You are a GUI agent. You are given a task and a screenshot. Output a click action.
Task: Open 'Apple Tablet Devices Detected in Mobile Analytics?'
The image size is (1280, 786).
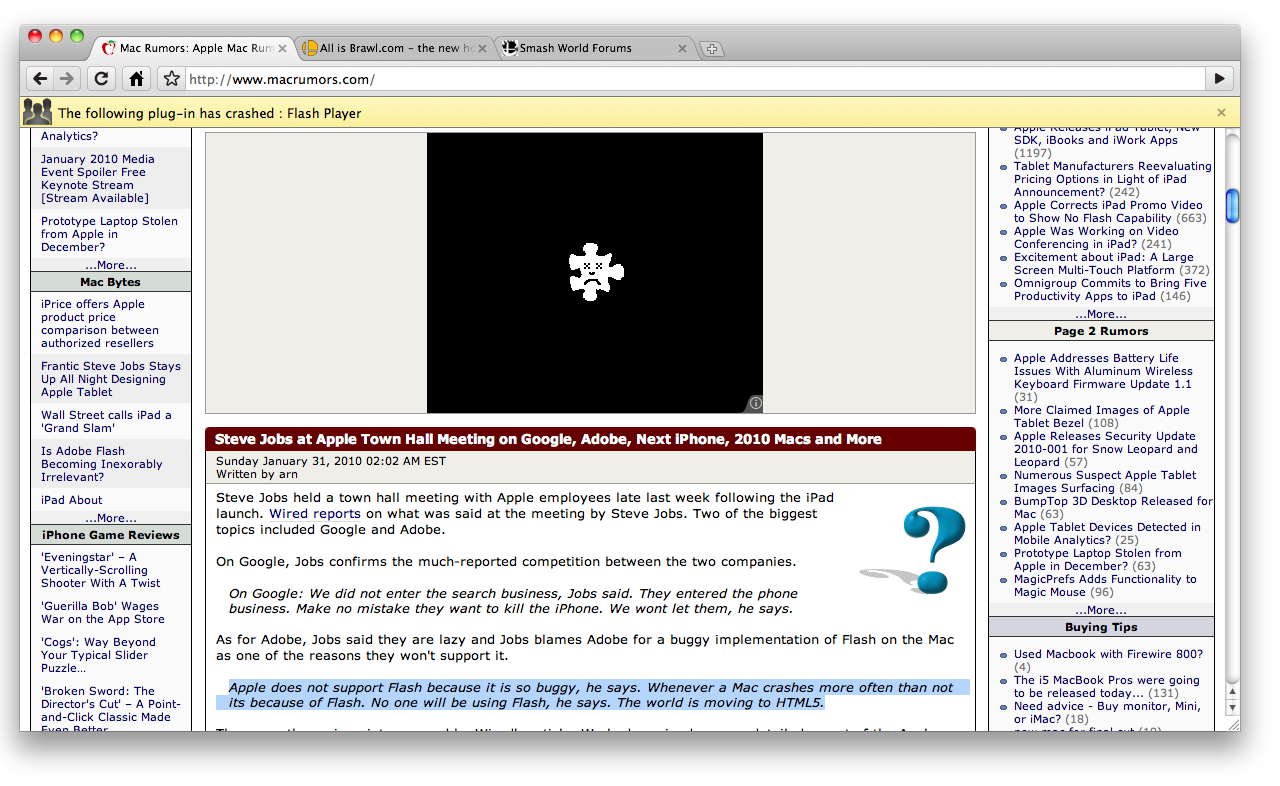point(1107,533)
